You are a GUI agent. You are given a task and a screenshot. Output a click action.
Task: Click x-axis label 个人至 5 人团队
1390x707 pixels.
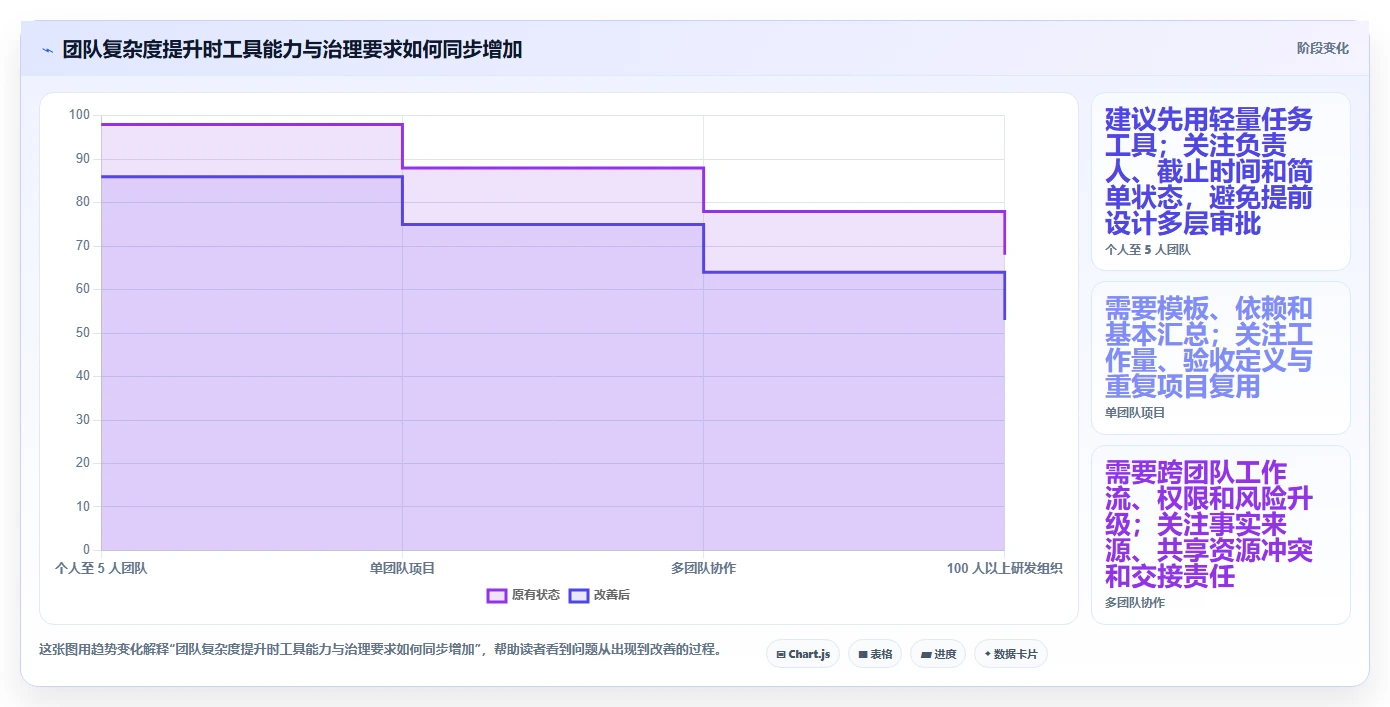[101, 568]
